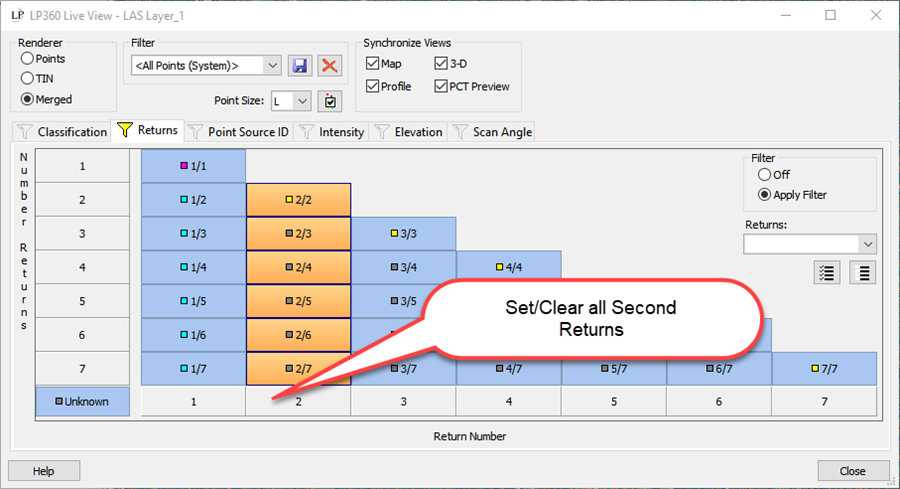Image resolution: width=900 pixels, height=489 pixels.
Task: Click the Help button
Action: [x=44, y=471]
